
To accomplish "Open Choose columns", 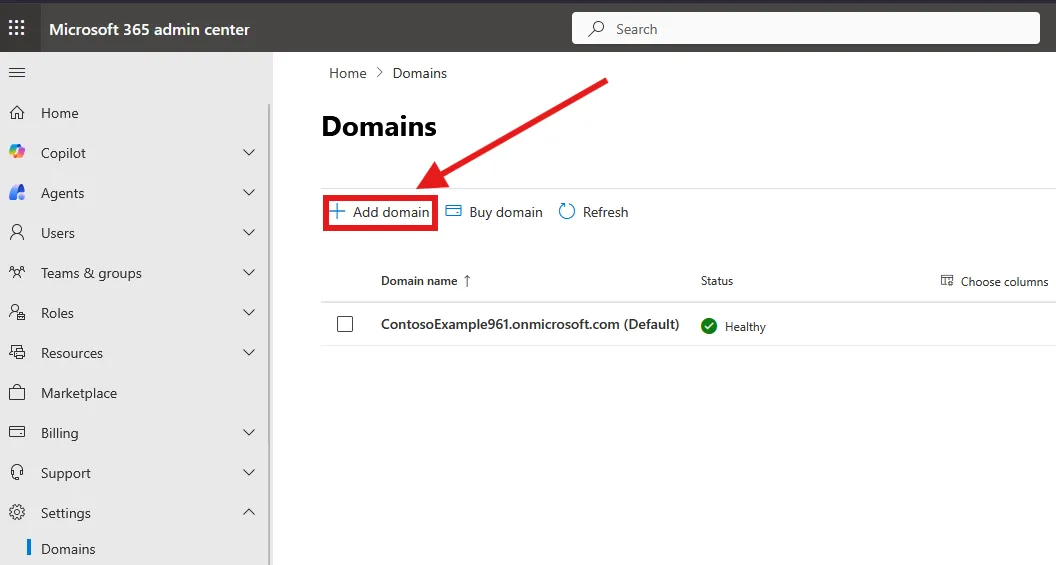I will 994,281.
